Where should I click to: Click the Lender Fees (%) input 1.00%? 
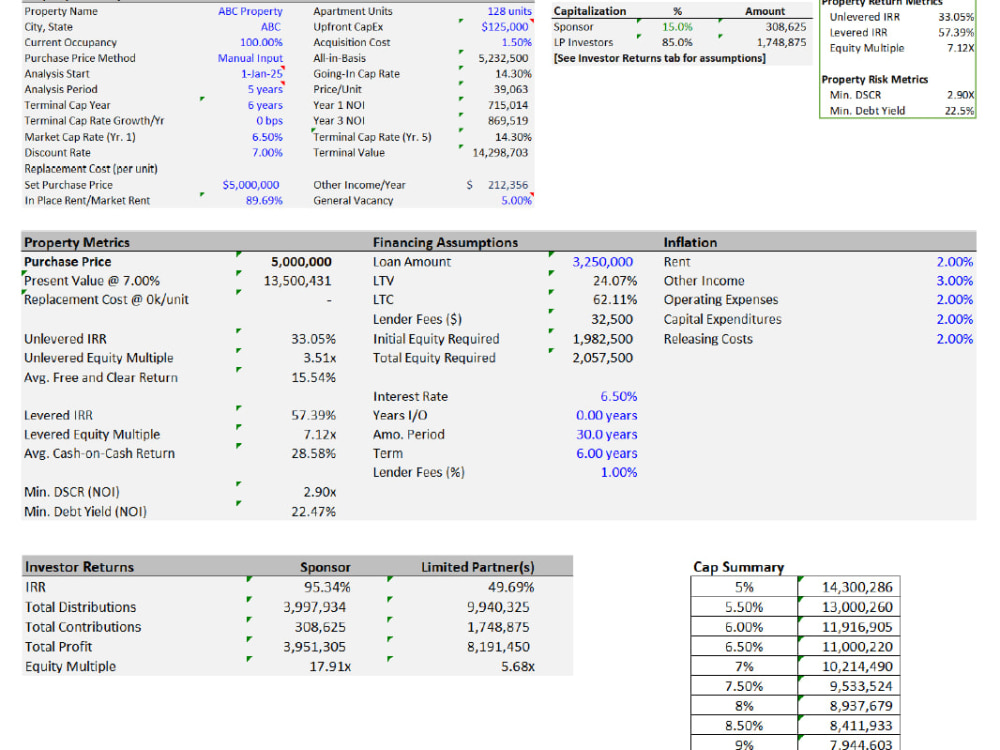click(619, 473)
